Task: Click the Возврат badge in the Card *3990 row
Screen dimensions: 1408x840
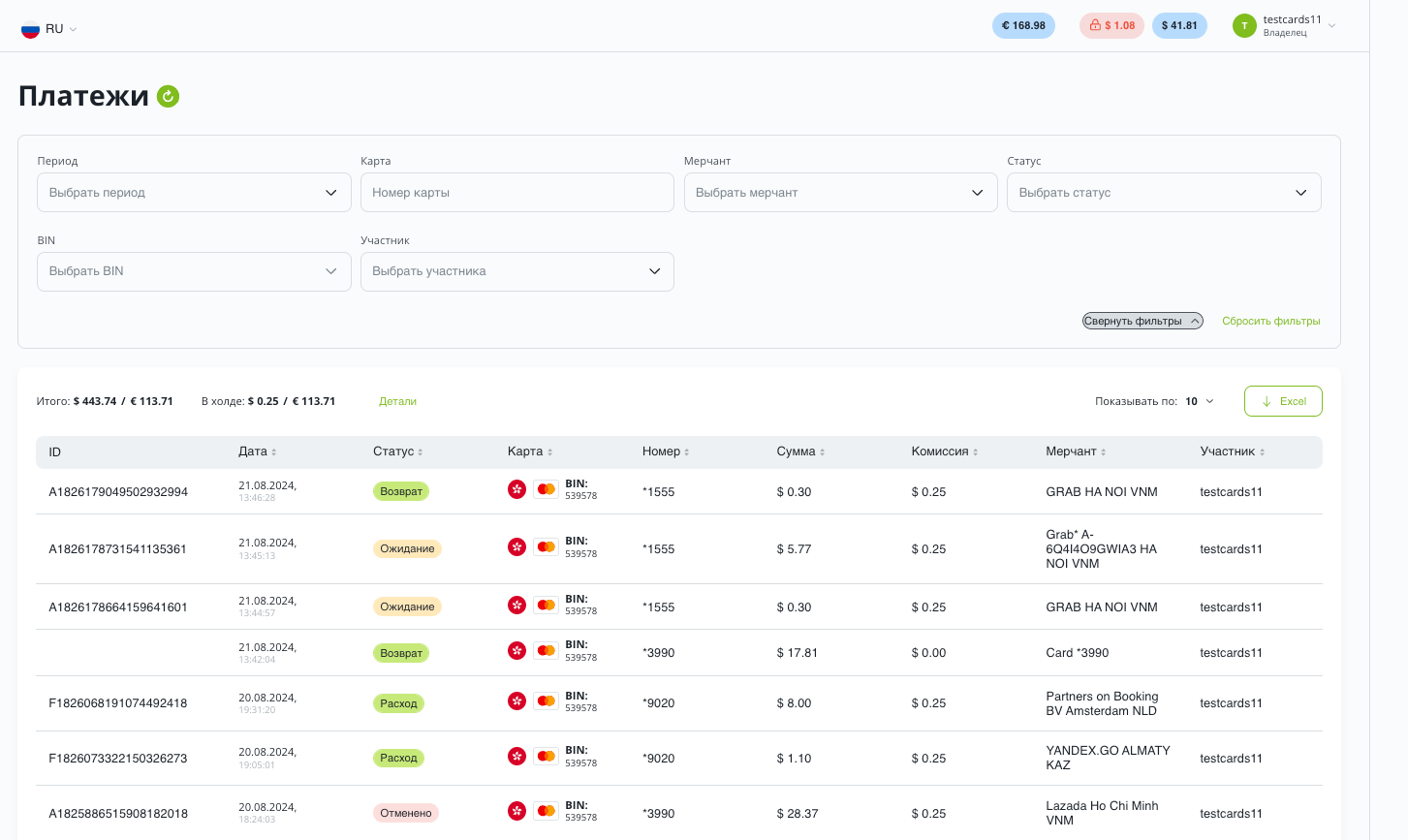Action: point(401,653)
